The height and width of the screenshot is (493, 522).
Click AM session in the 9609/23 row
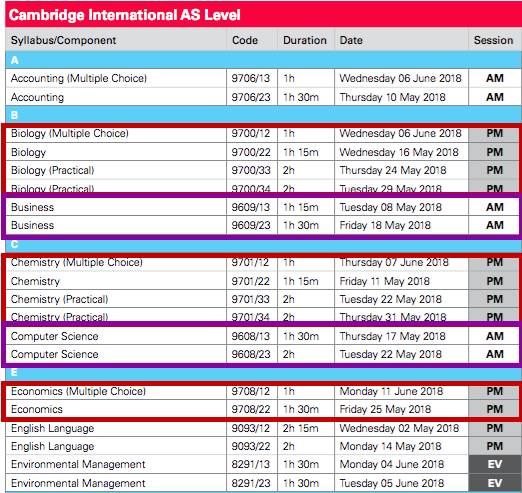pos(495,225)
